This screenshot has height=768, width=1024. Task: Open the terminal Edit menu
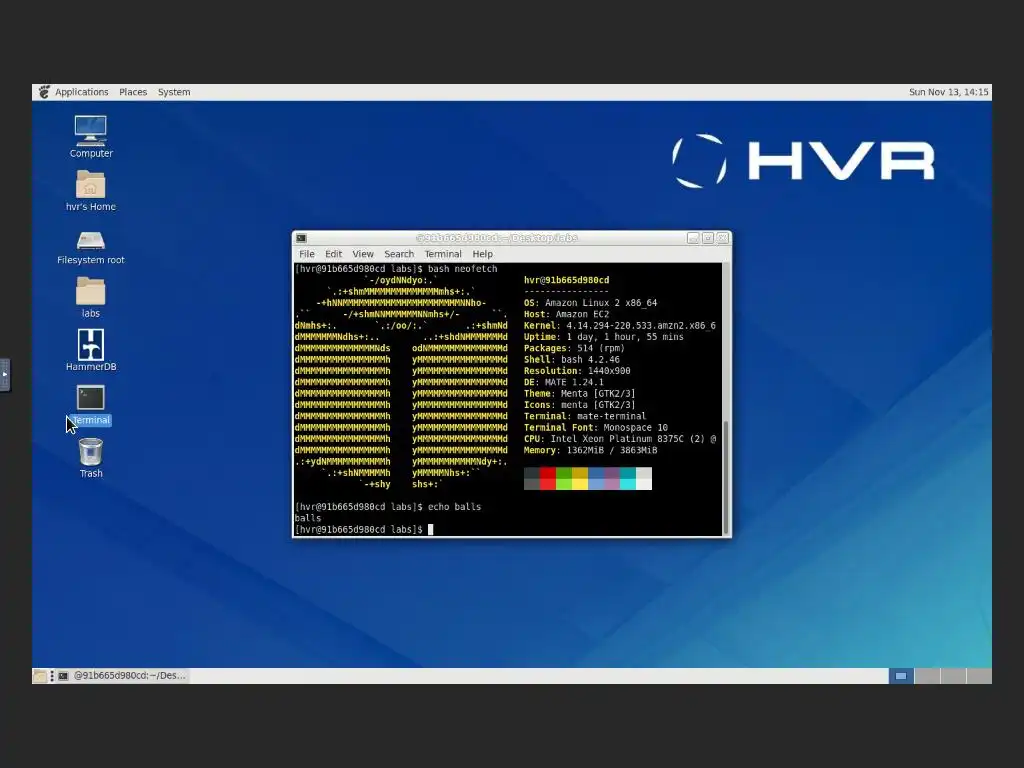click(334, 254)
